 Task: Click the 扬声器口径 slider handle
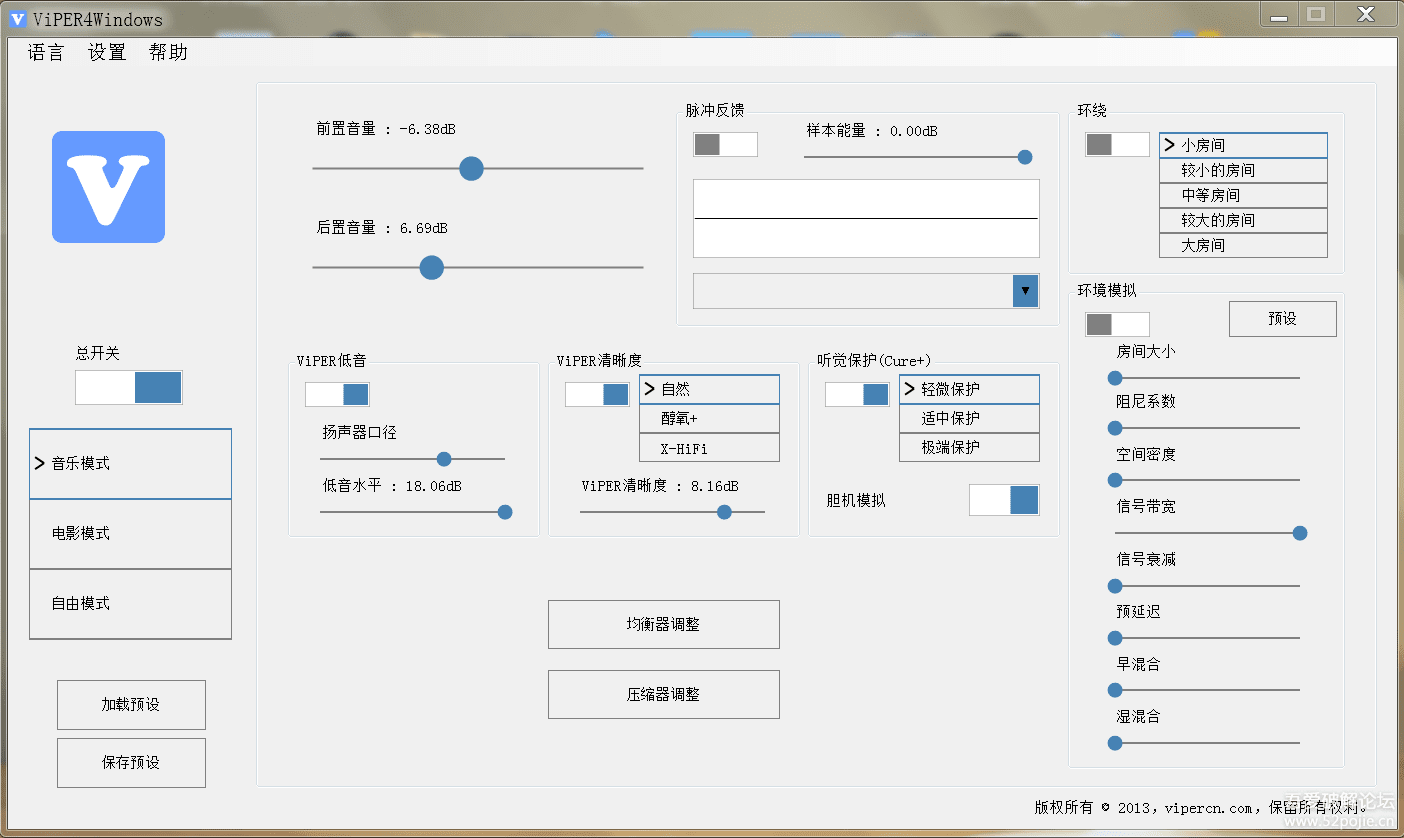[x=444, y=459]
